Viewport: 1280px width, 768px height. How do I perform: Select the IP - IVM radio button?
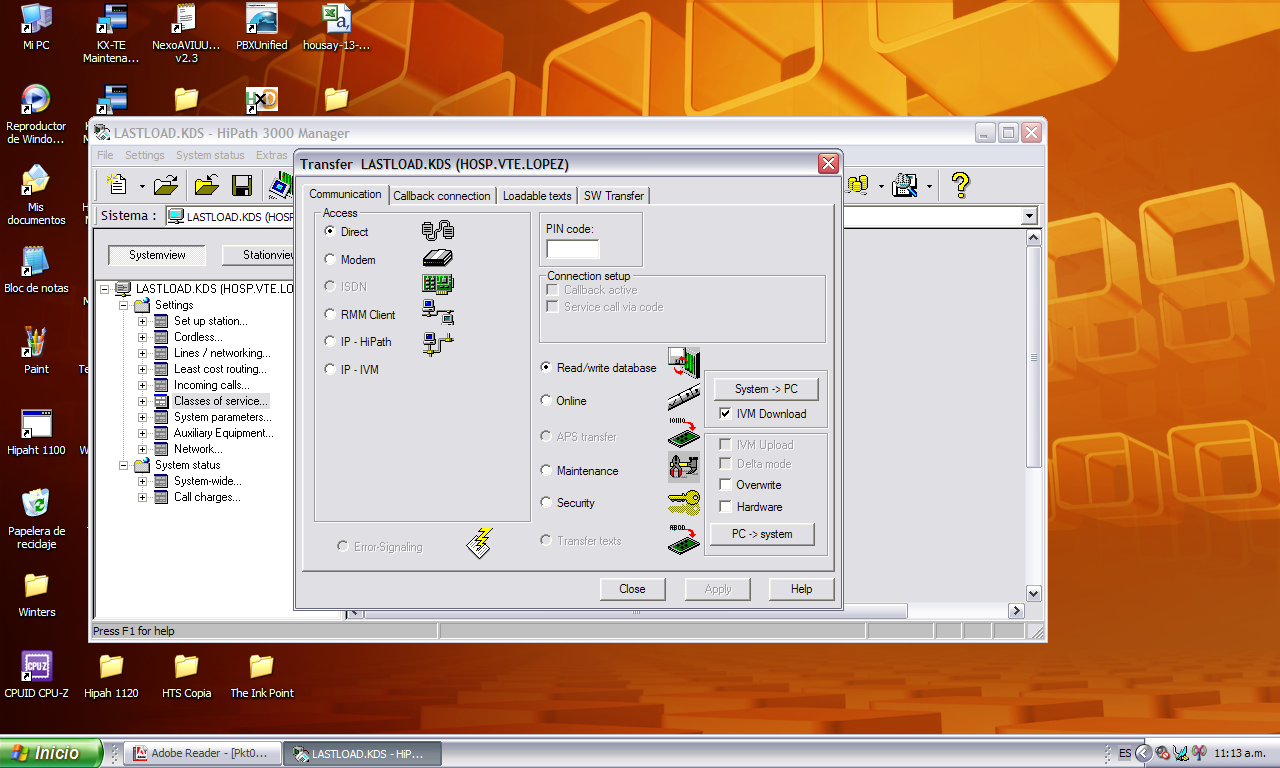[330, 369]
